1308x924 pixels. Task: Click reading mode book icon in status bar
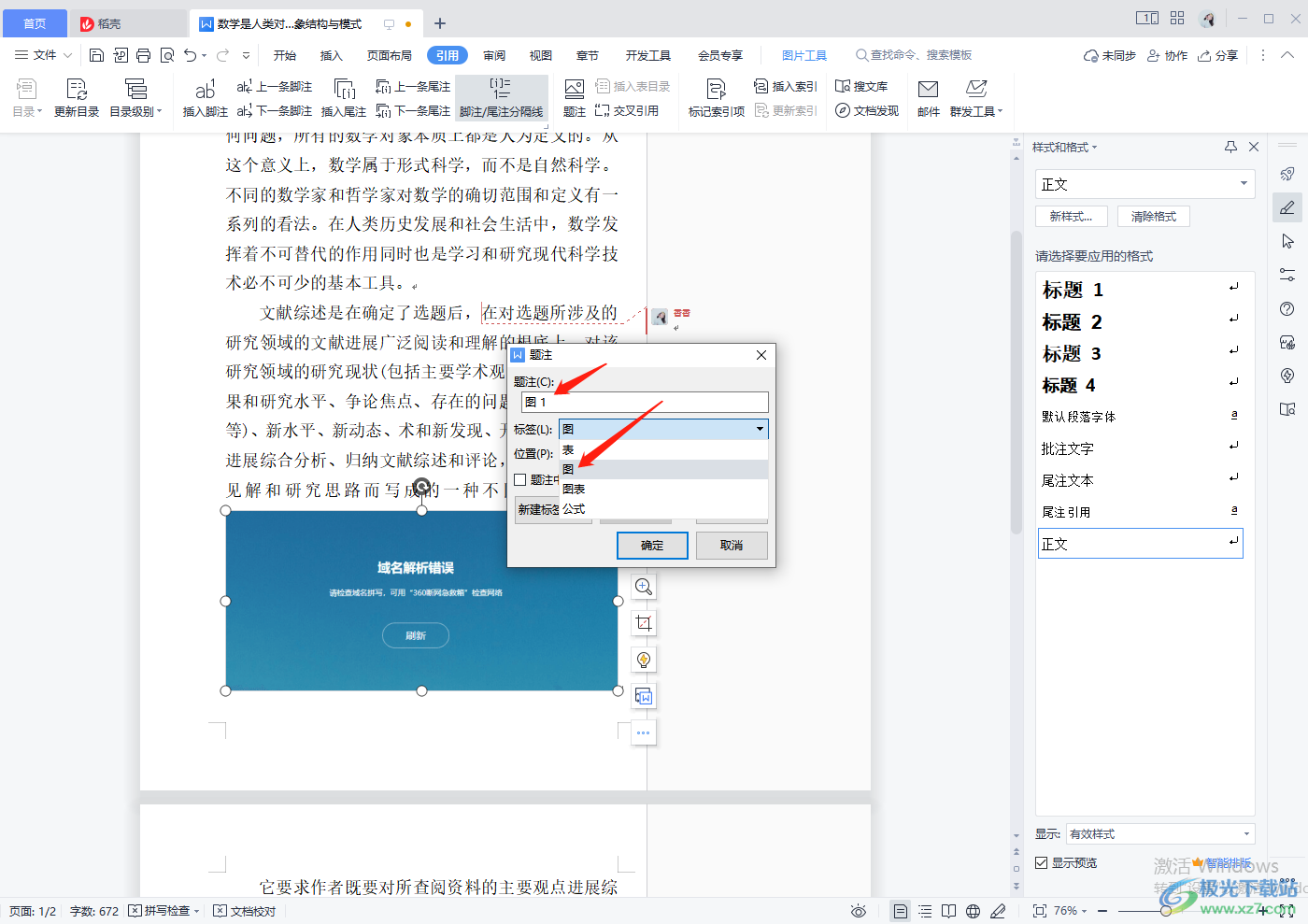pyautogui.click(x=949, y=911)
